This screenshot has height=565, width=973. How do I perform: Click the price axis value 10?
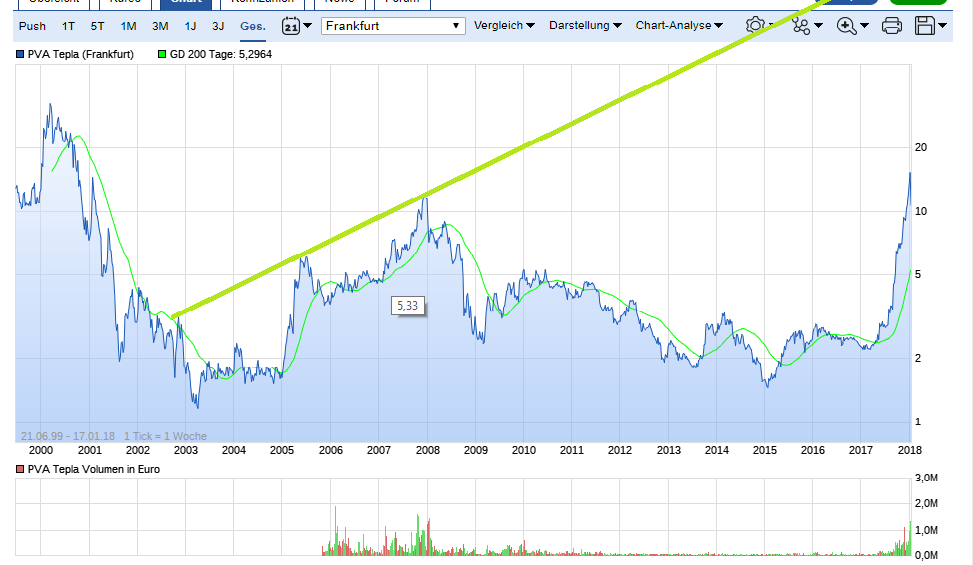pos(921,211)
